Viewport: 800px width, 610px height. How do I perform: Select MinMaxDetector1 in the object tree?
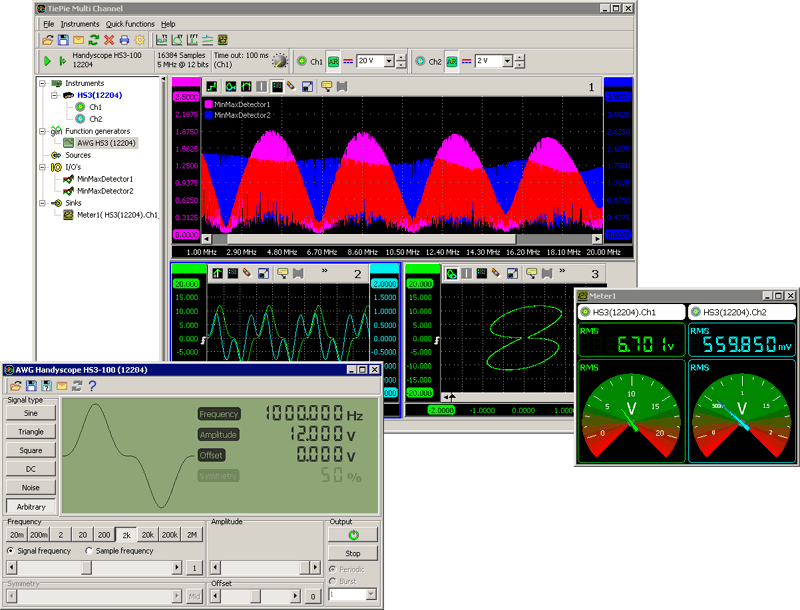coord(105,179)
